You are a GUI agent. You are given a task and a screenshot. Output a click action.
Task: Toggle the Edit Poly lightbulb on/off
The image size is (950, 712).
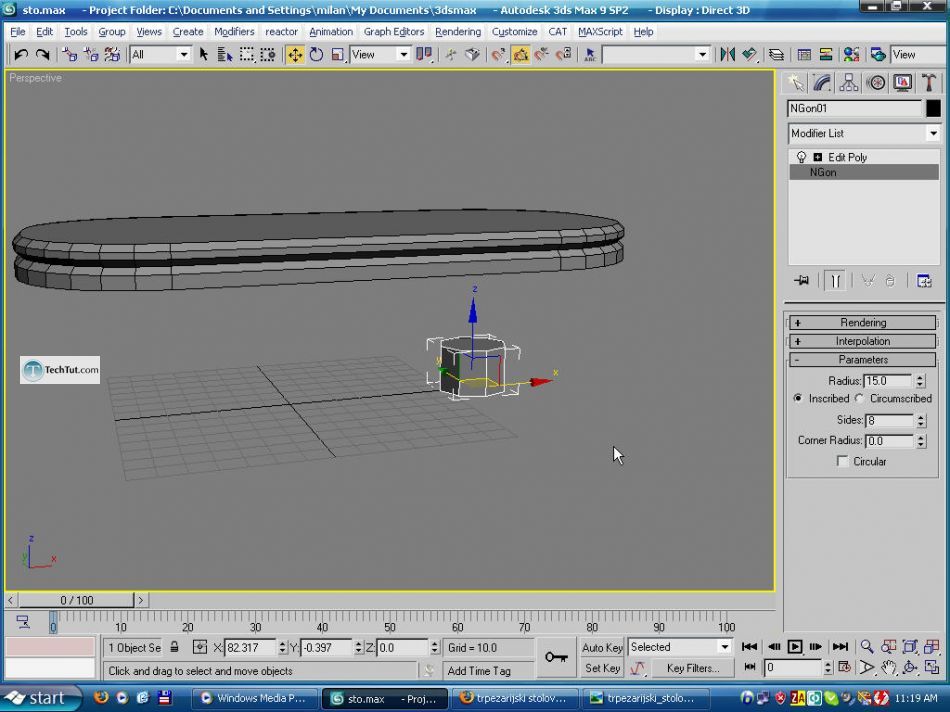click(802, 157)
